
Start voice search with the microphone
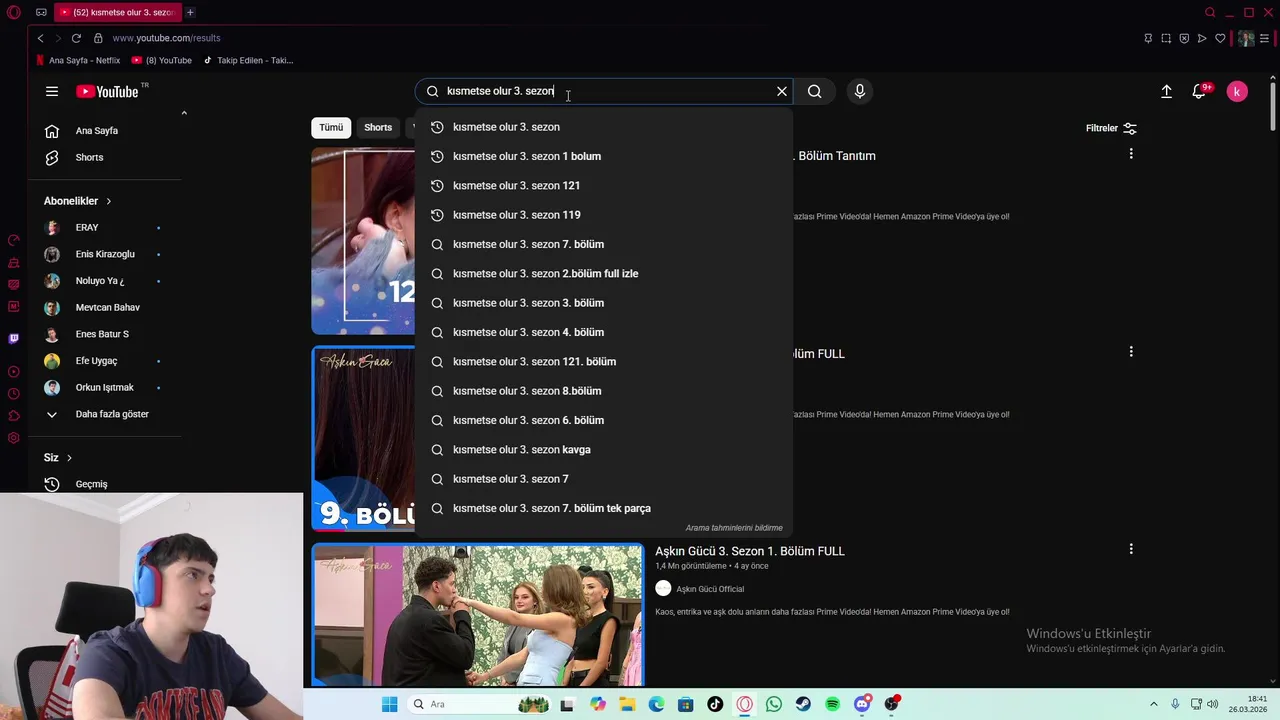860,91
